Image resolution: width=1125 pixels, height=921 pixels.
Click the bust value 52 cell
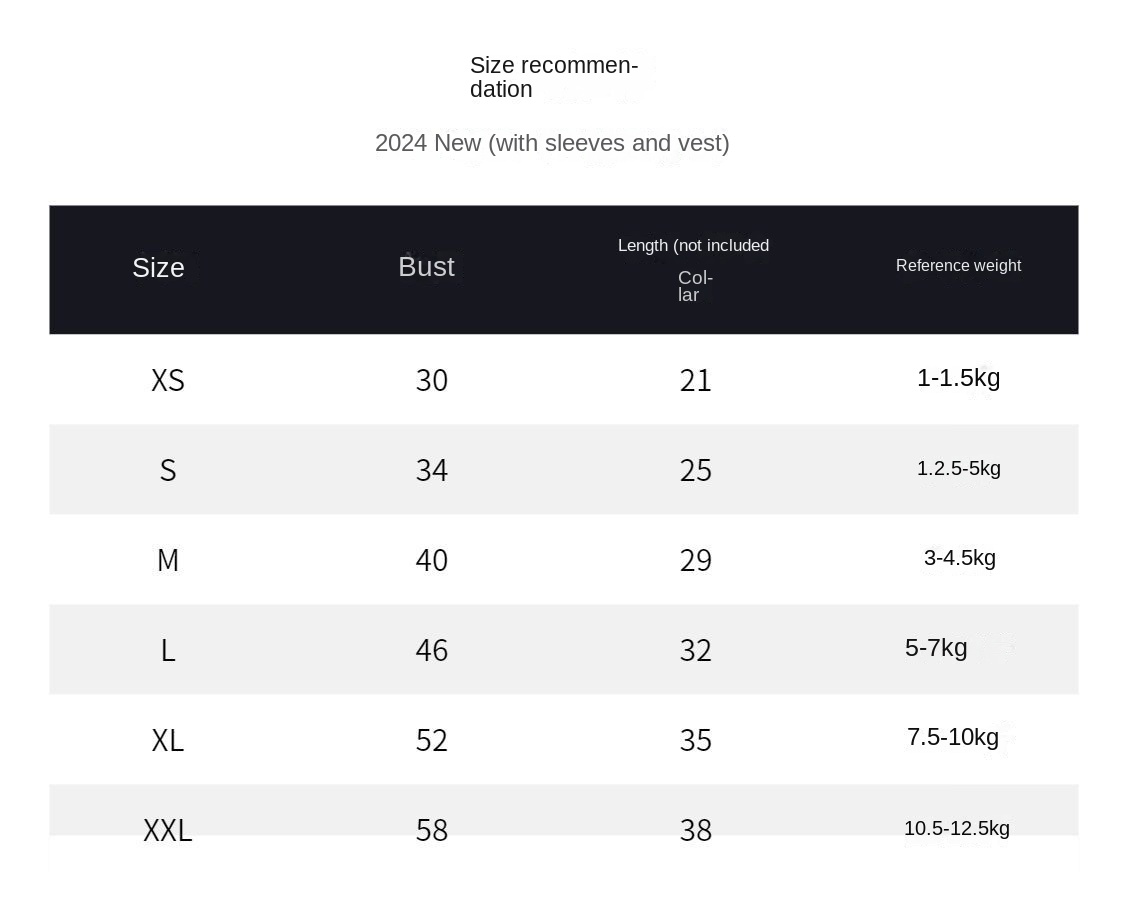click(x=432, y=741)
